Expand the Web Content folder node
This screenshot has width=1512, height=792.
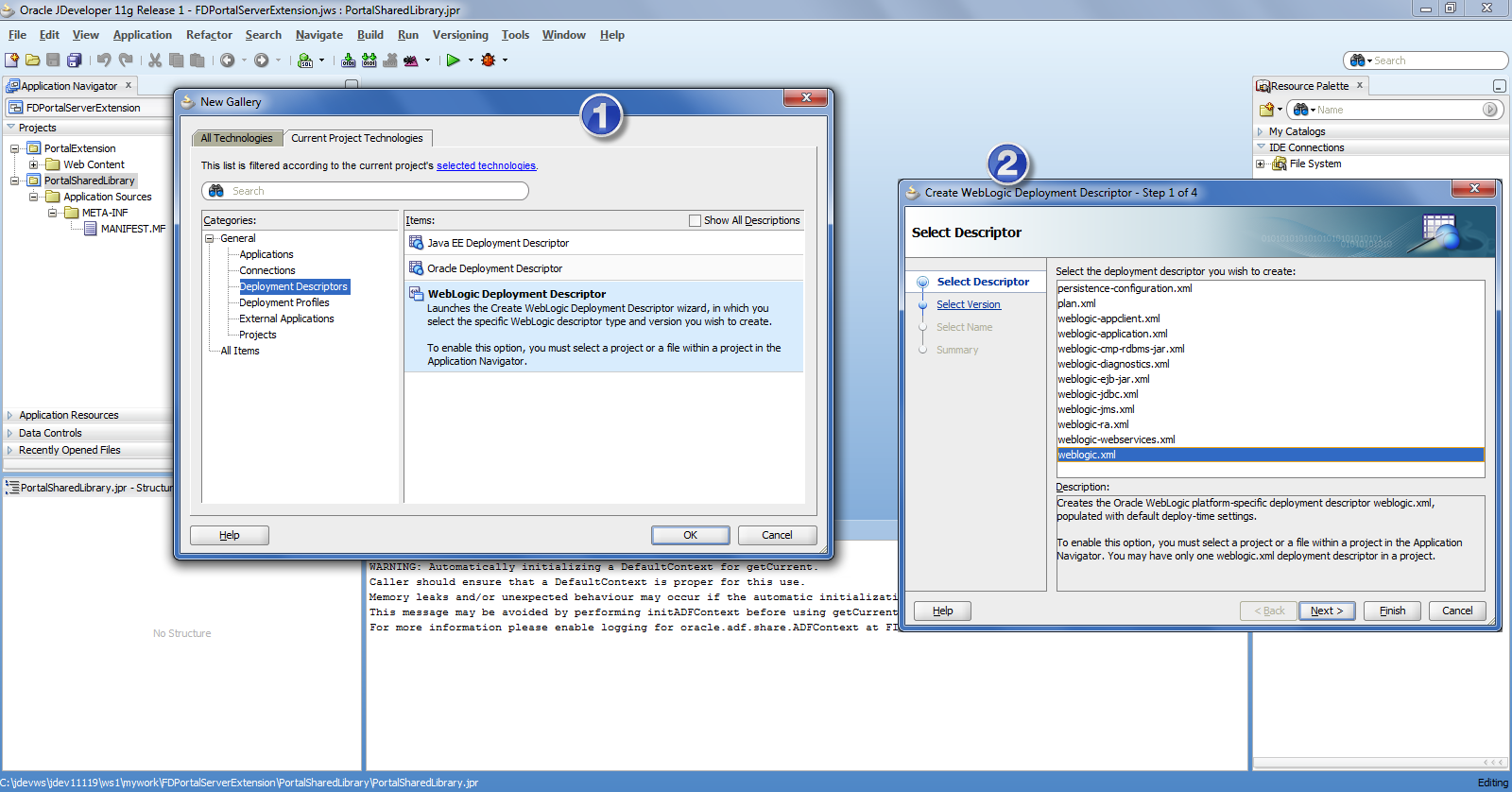(x=34, y=164)
